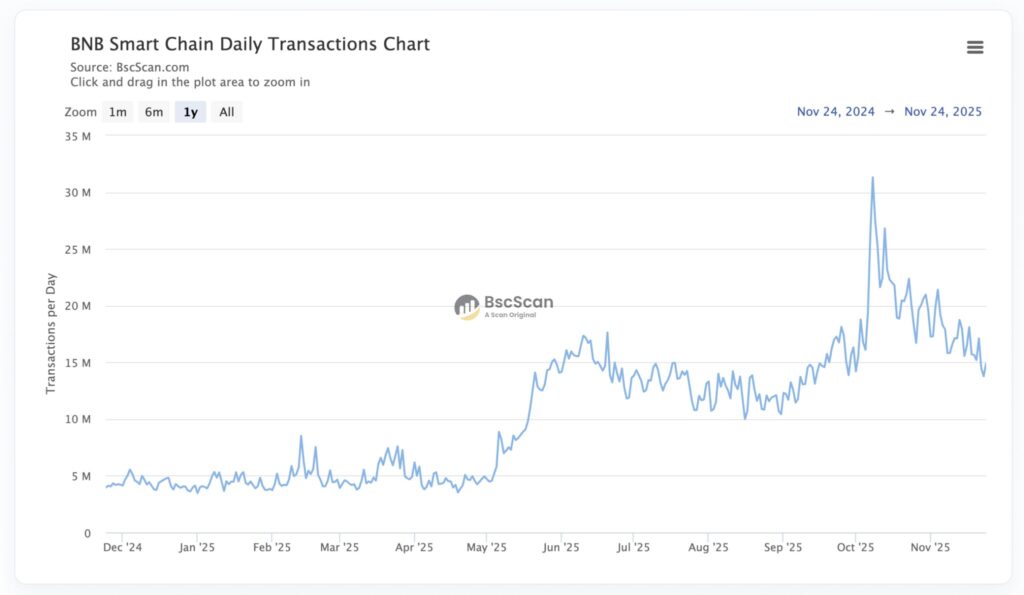Open the chart export hamburger menu
This screenshot has width=1024, height=595.
coord(975,46)
